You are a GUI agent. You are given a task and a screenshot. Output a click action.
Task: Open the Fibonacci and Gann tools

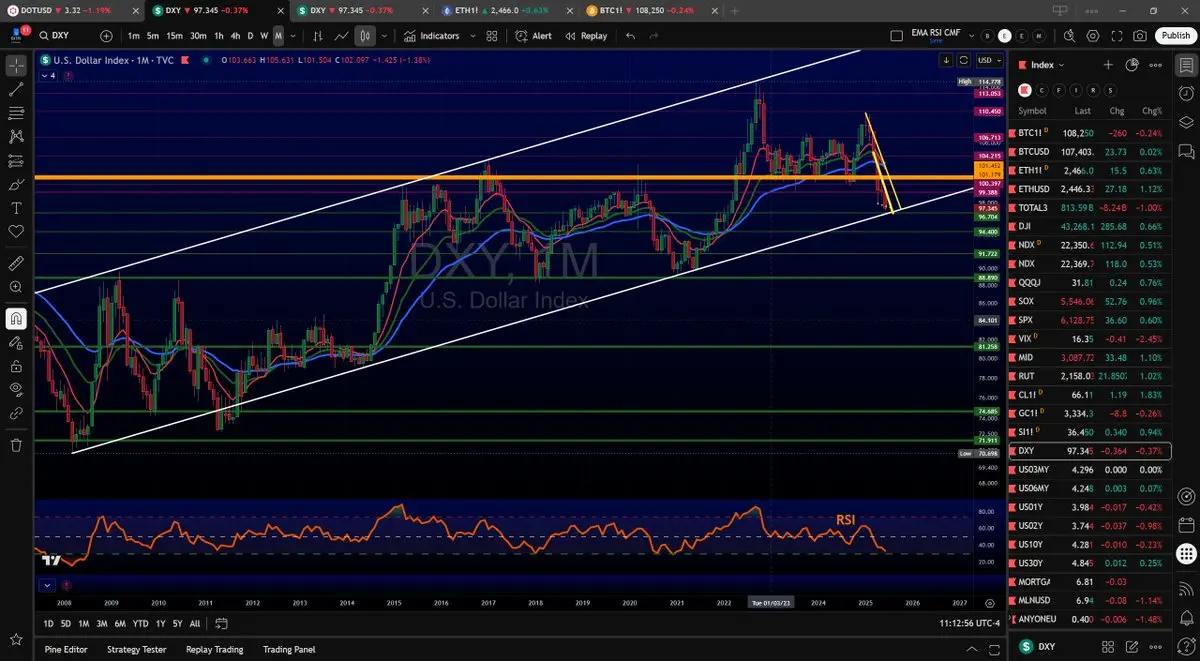coord(16,113)
